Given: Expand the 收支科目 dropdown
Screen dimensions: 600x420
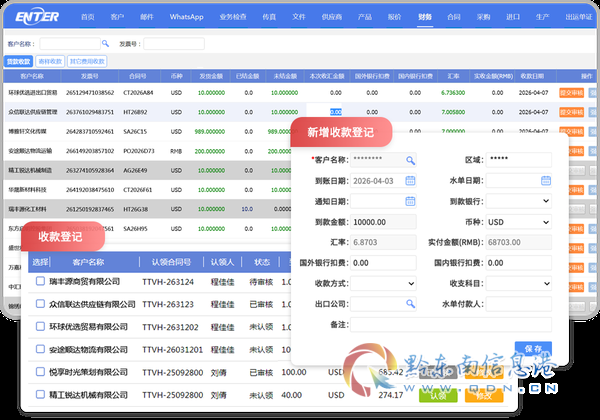Looking at the screenshot, I should (518, 283).
